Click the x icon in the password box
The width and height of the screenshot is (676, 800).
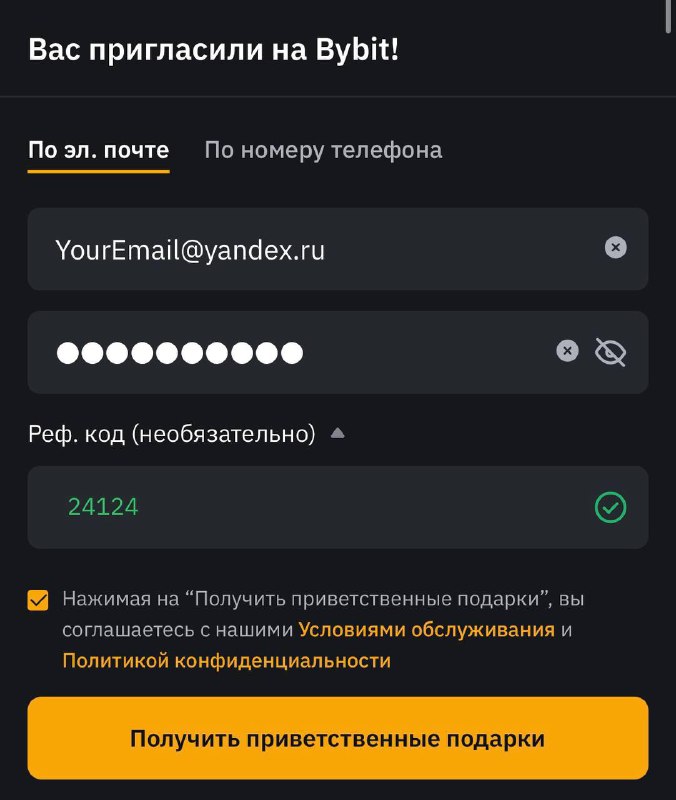(567, 350)
